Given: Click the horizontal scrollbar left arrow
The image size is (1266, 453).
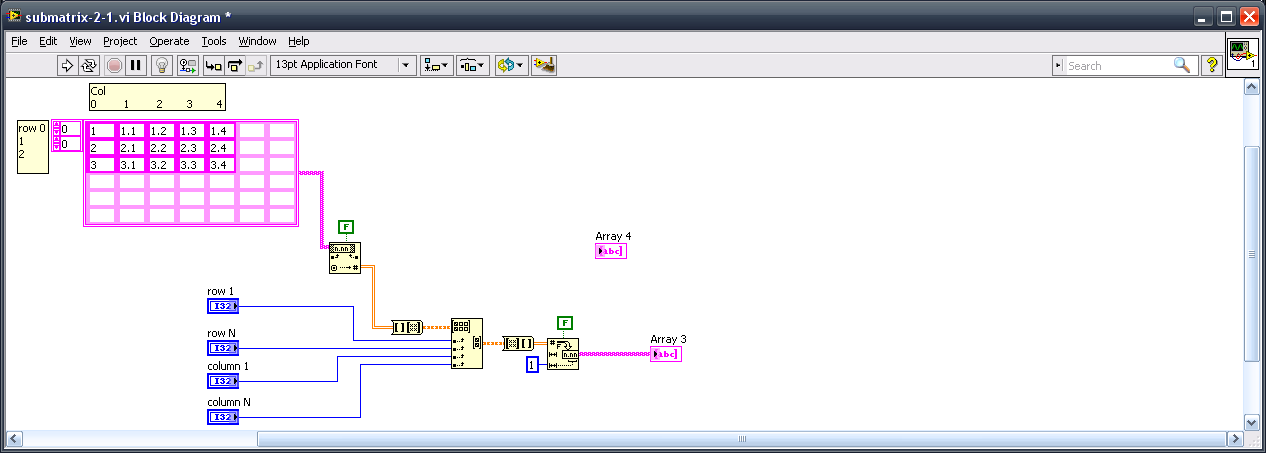Looking at the screenshot, I should (15, 439).
